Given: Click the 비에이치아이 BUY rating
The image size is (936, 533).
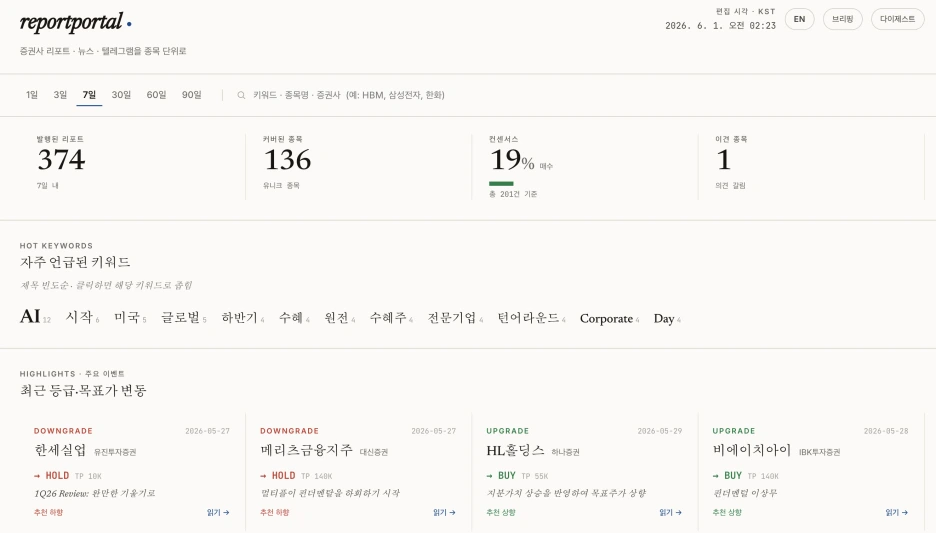Looking at the screenshot, I should (732, 476).
